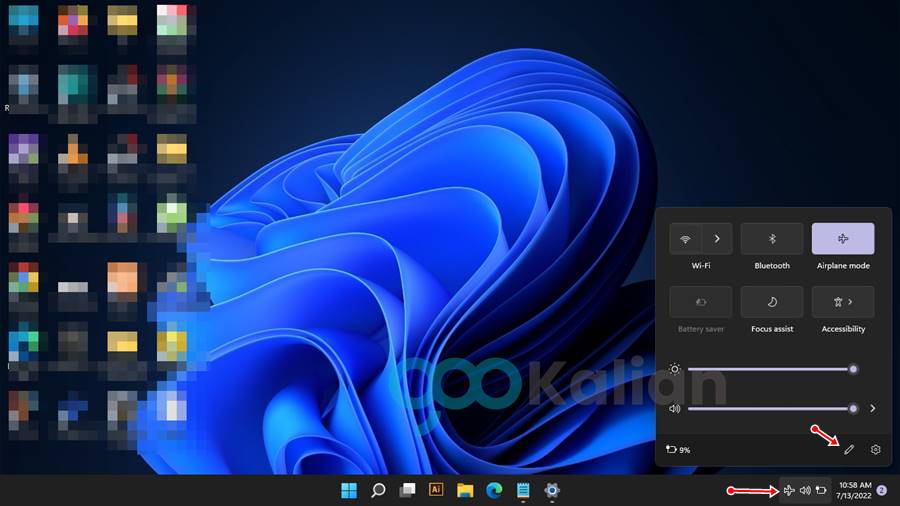Click airplane mode tray icon
The image size is (900, 506).
[x=789, y=491]
